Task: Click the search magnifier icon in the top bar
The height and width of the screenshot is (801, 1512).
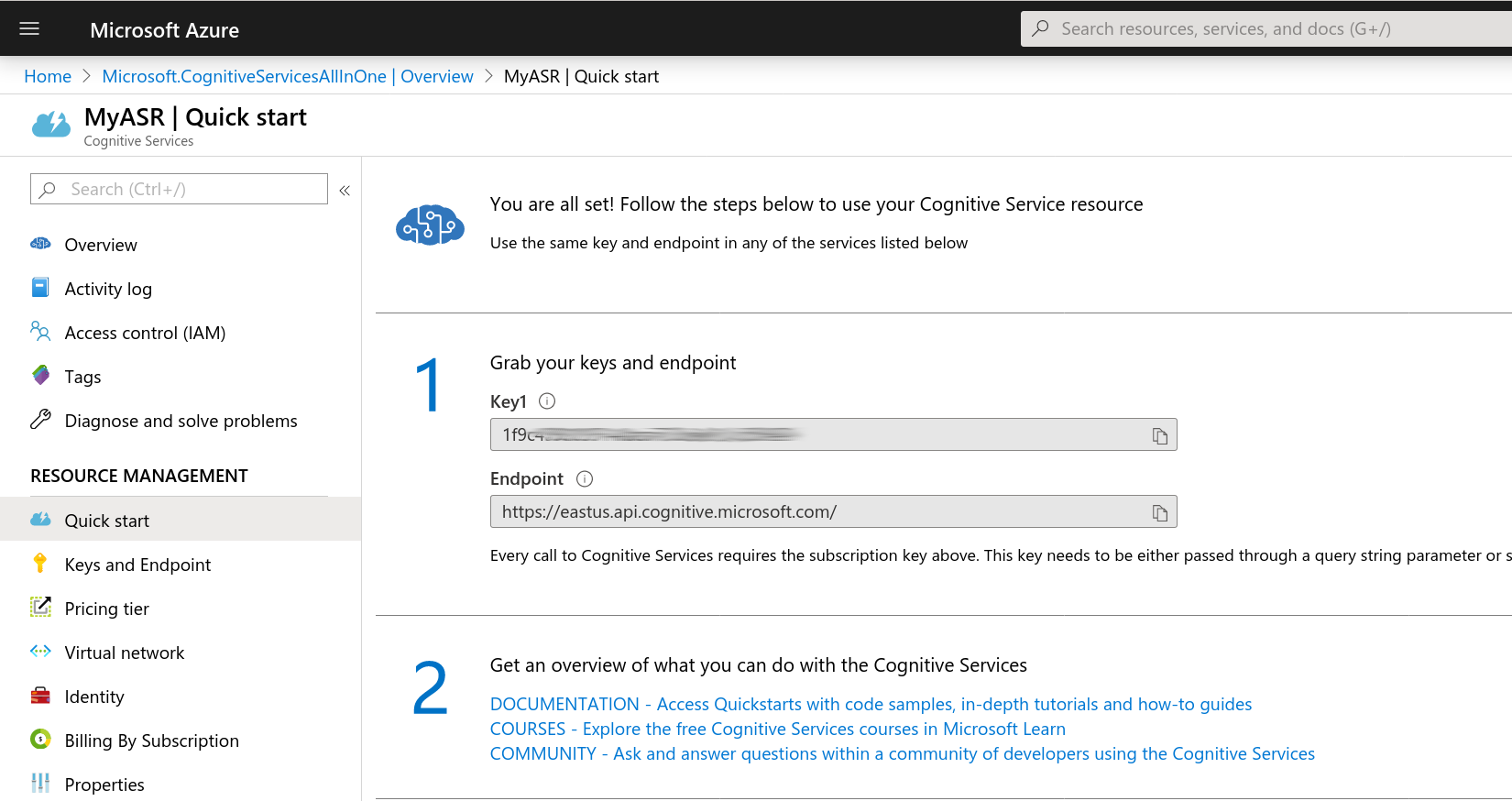Action: [1040, 28]
